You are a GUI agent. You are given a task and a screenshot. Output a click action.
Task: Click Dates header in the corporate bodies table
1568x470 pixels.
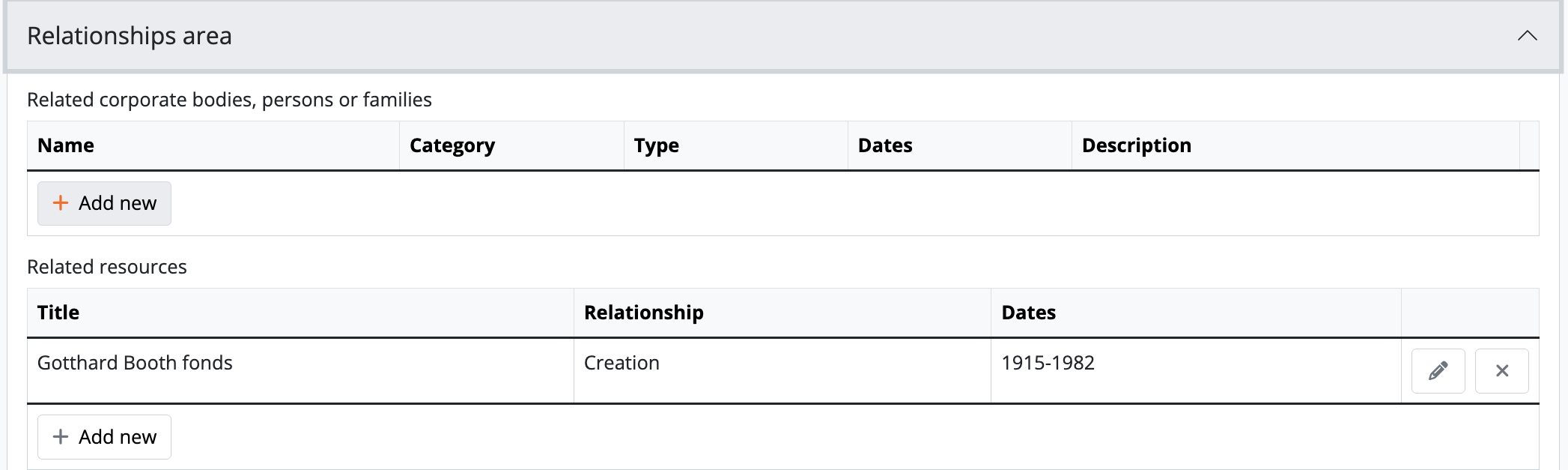[885, 145]
